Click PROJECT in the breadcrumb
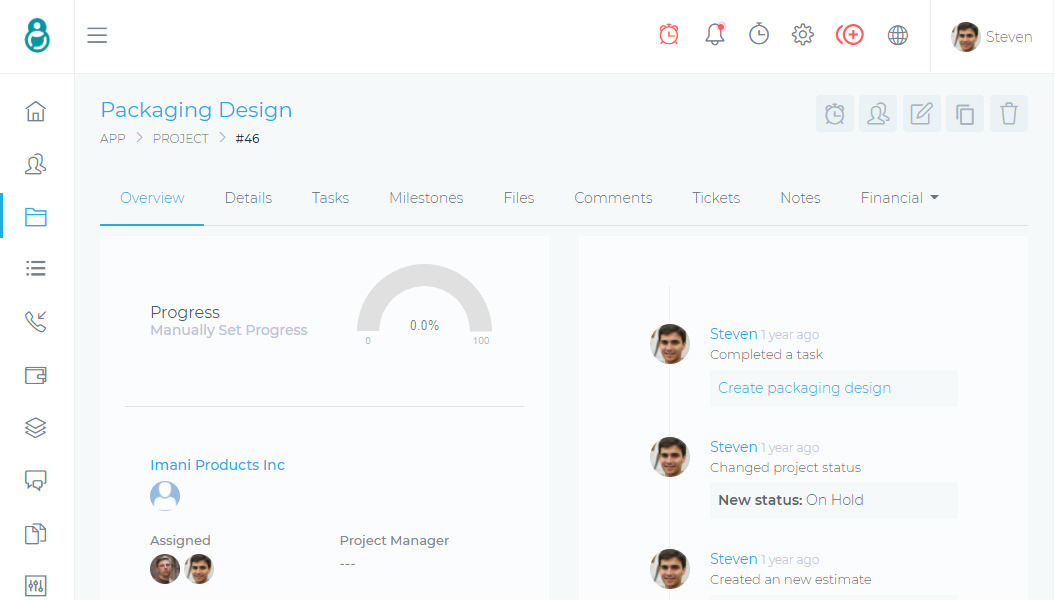The height and width of the screenshot is (600, 1054). coord(180,139)
